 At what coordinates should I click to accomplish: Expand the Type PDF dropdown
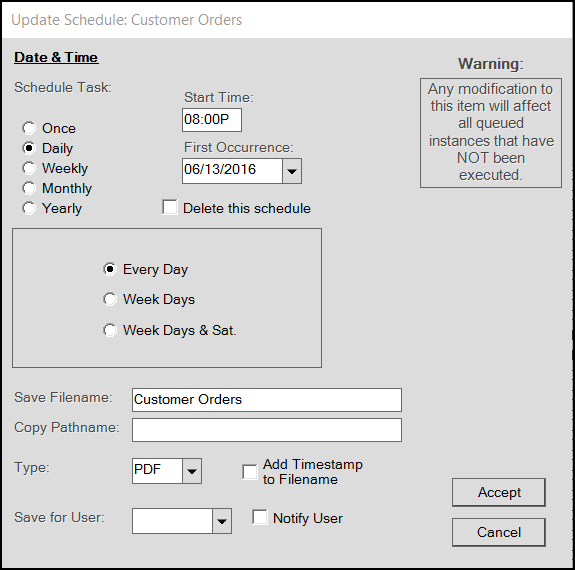192,471
